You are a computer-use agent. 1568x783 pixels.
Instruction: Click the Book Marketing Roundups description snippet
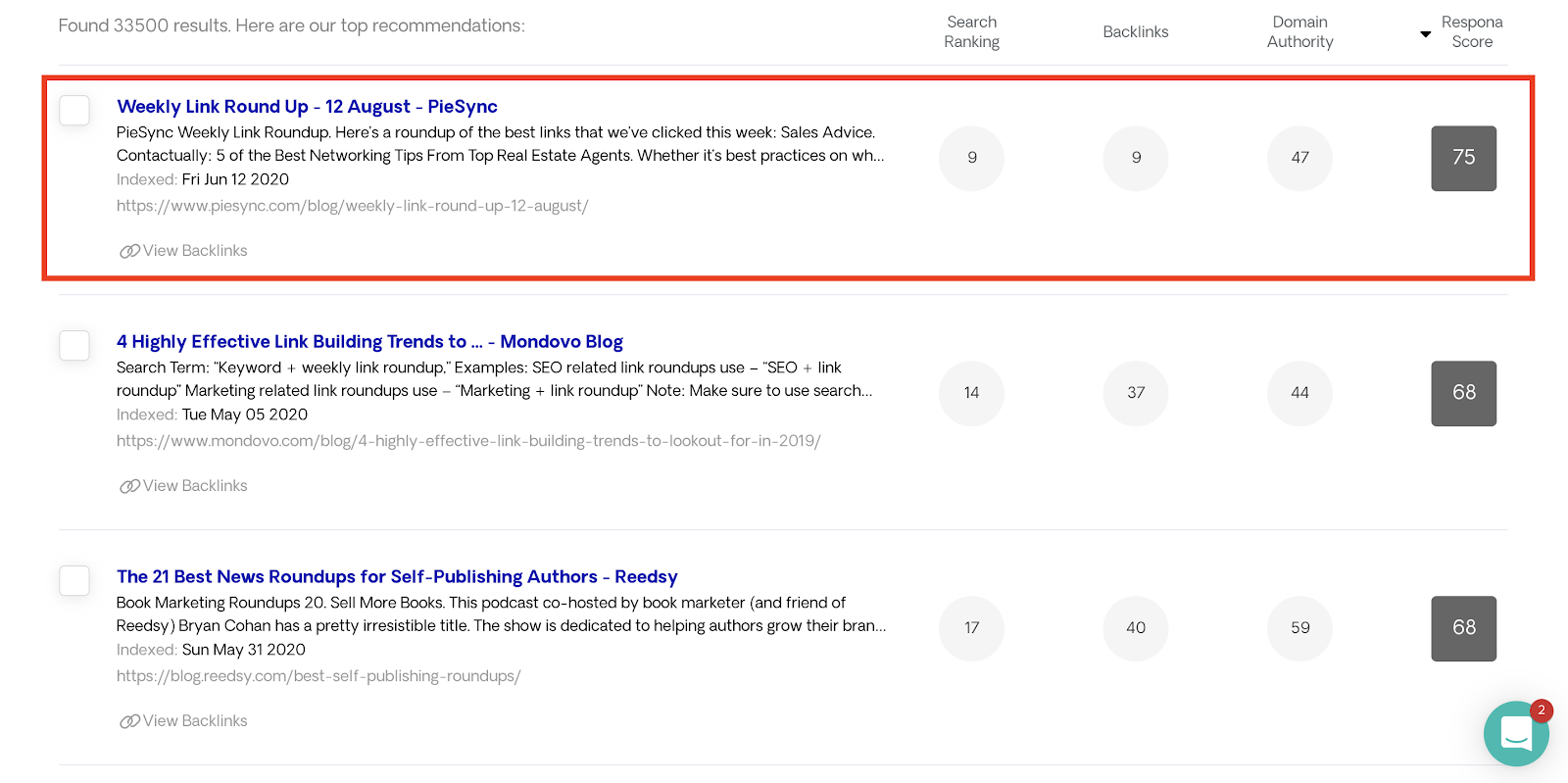502,614
